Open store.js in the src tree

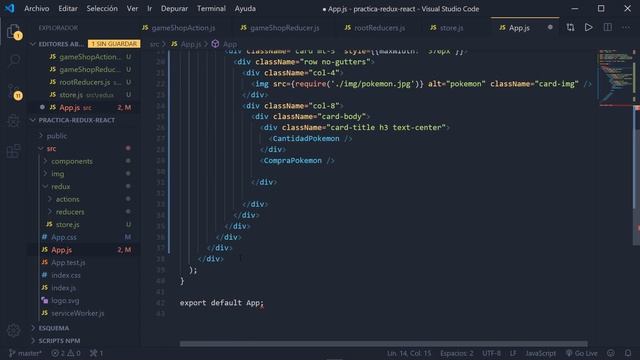[x=67, y=224]
